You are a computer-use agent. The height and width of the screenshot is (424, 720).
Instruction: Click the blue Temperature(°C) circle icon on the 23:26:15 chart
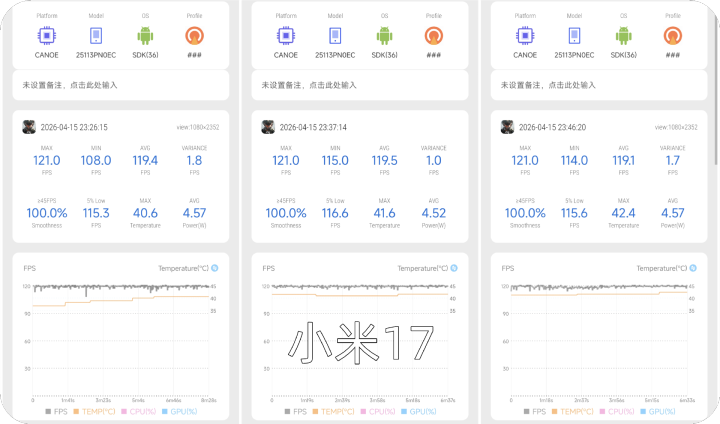[214, 268]
